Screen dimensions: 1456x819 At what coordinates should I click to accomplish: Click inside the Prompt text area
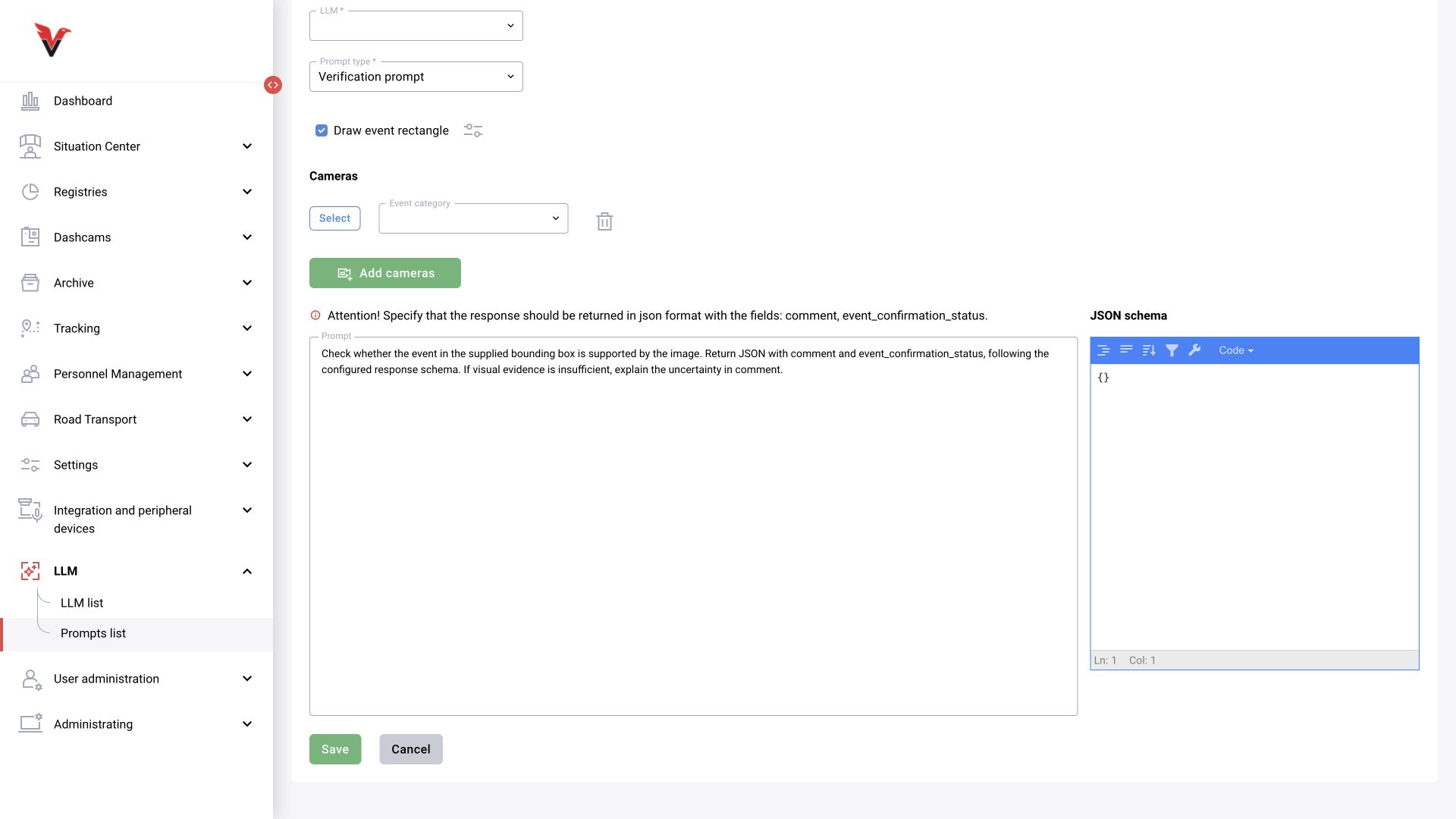tap(693, 526)
